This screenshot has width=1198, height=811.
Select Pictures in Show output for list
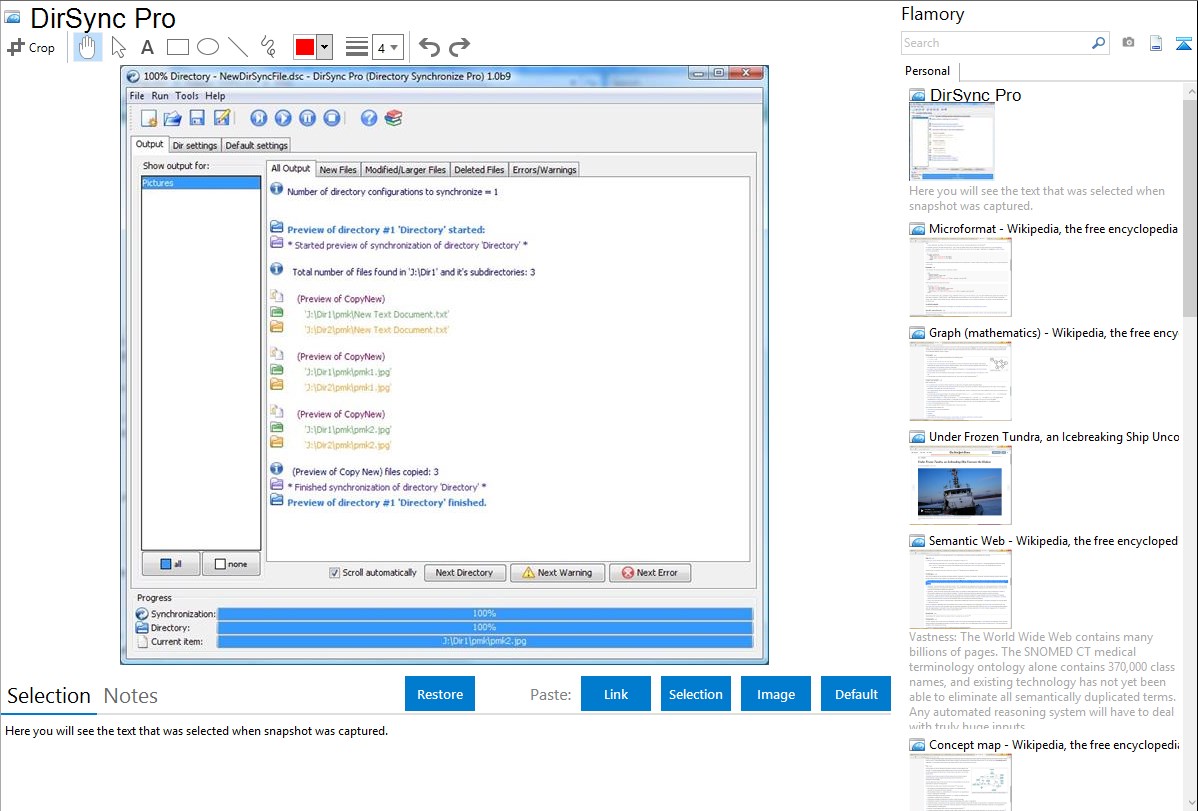pyautogui.click(x=201, y=183)
